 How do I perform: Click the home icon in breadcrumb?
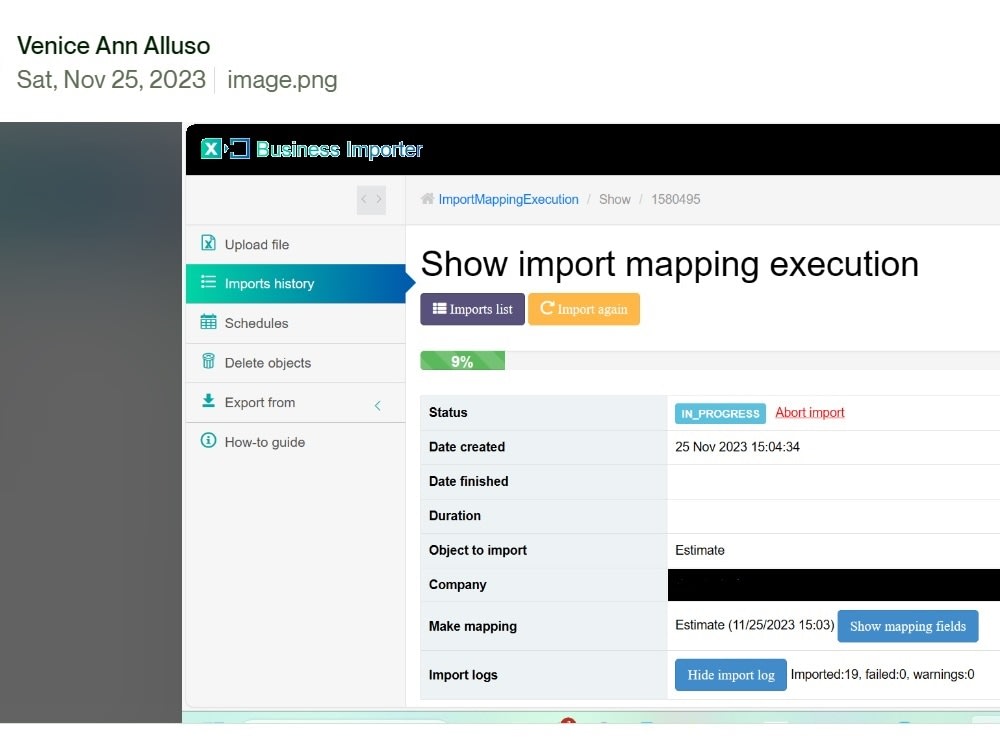(427, 199)
